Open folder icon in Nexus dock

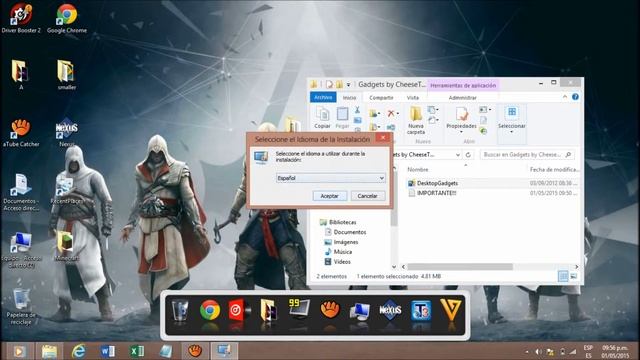click(x=269, y=311)
